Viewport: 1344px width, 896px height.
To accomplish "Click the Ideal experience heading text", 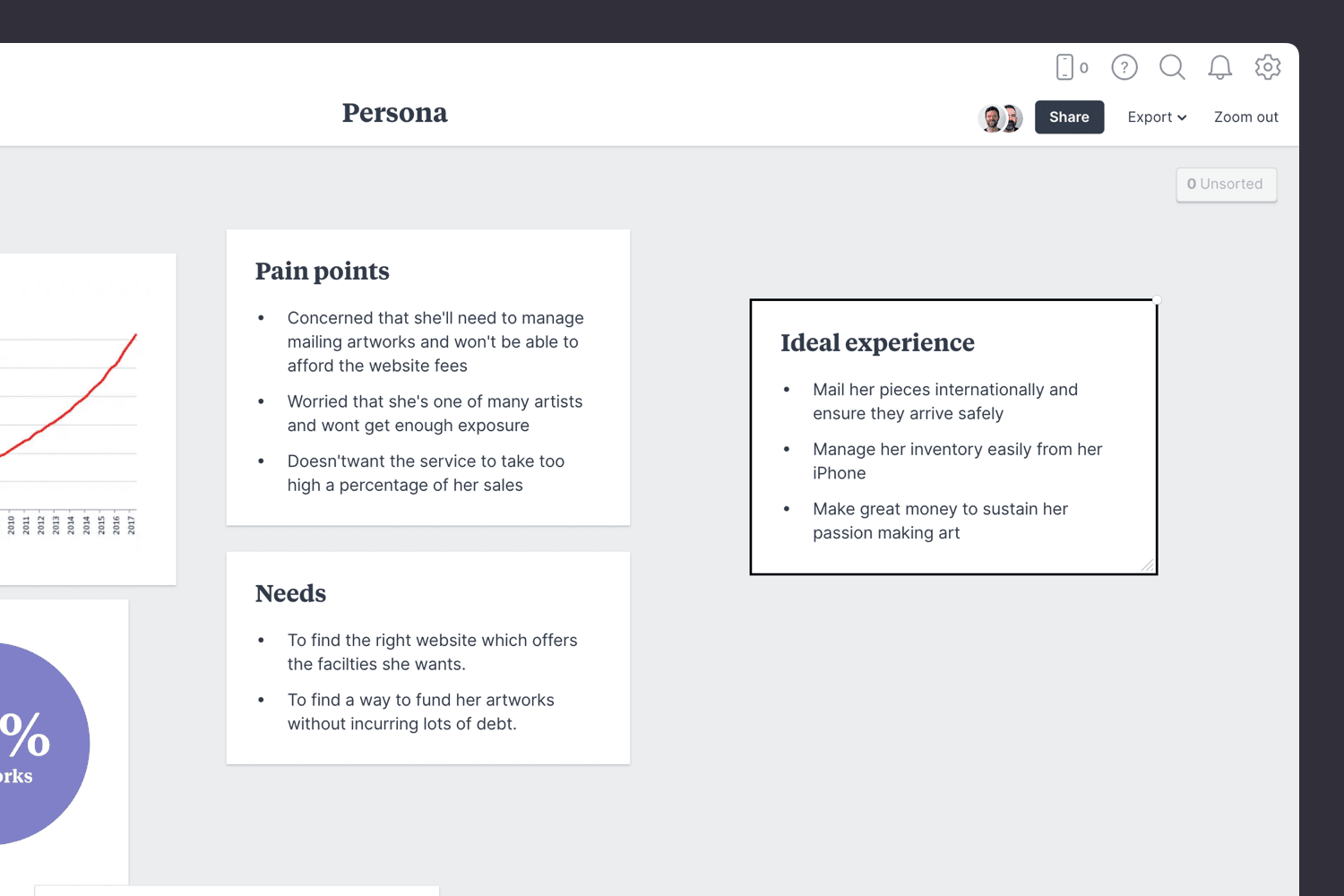I will point(877,343).
